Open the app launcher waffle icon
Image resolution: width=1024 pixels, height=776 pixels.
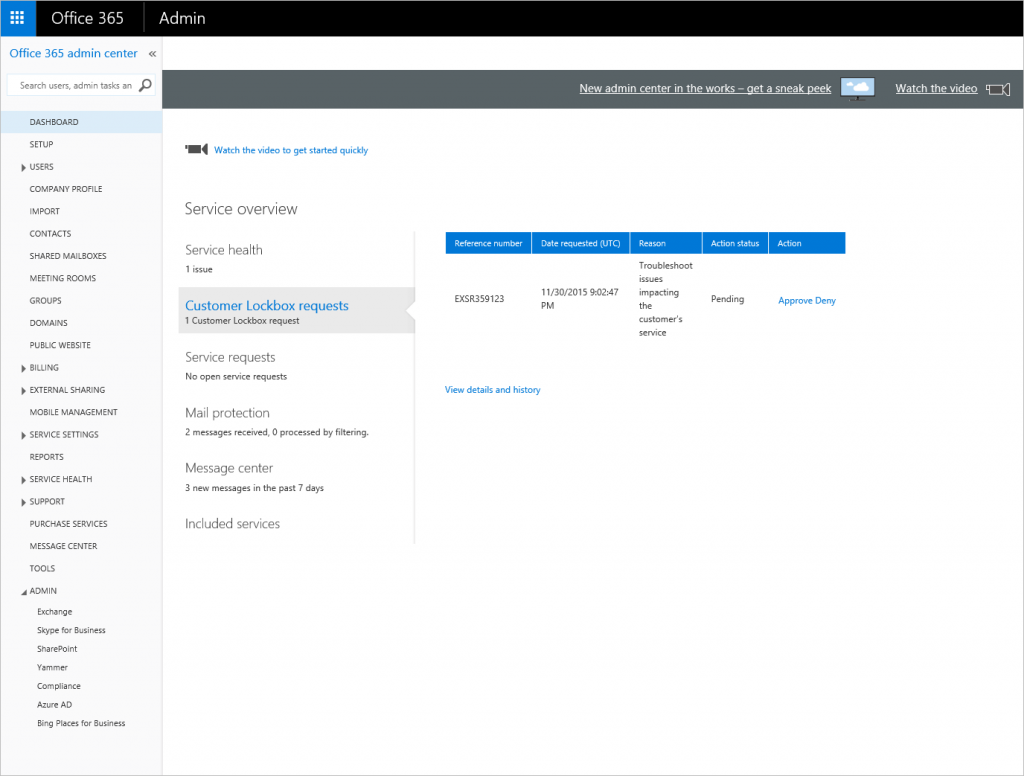pyautogui.click(x=17, y=18)
